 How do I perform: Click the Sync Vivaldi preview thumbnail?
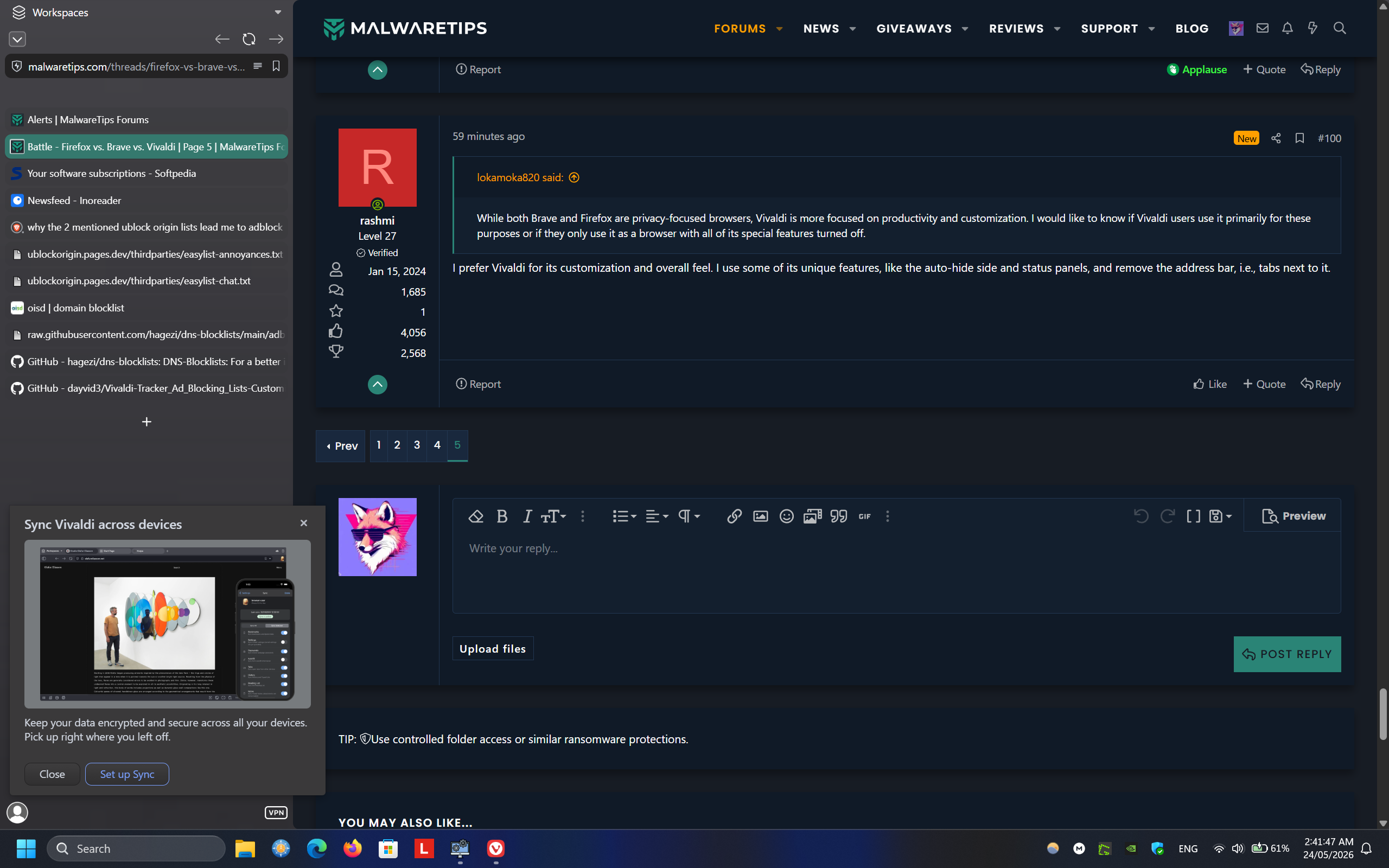point(167,623)
